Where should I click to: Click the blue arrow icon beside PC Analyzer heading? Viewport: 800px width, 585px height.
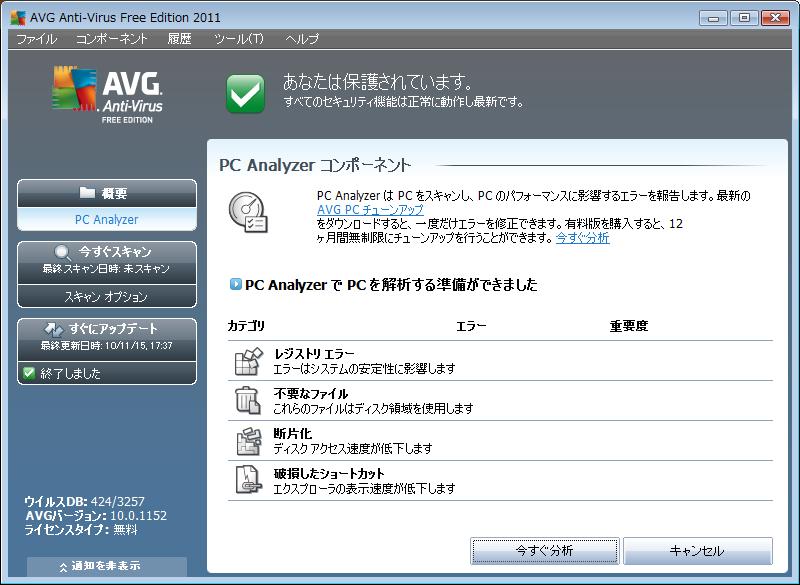(235, 284)
